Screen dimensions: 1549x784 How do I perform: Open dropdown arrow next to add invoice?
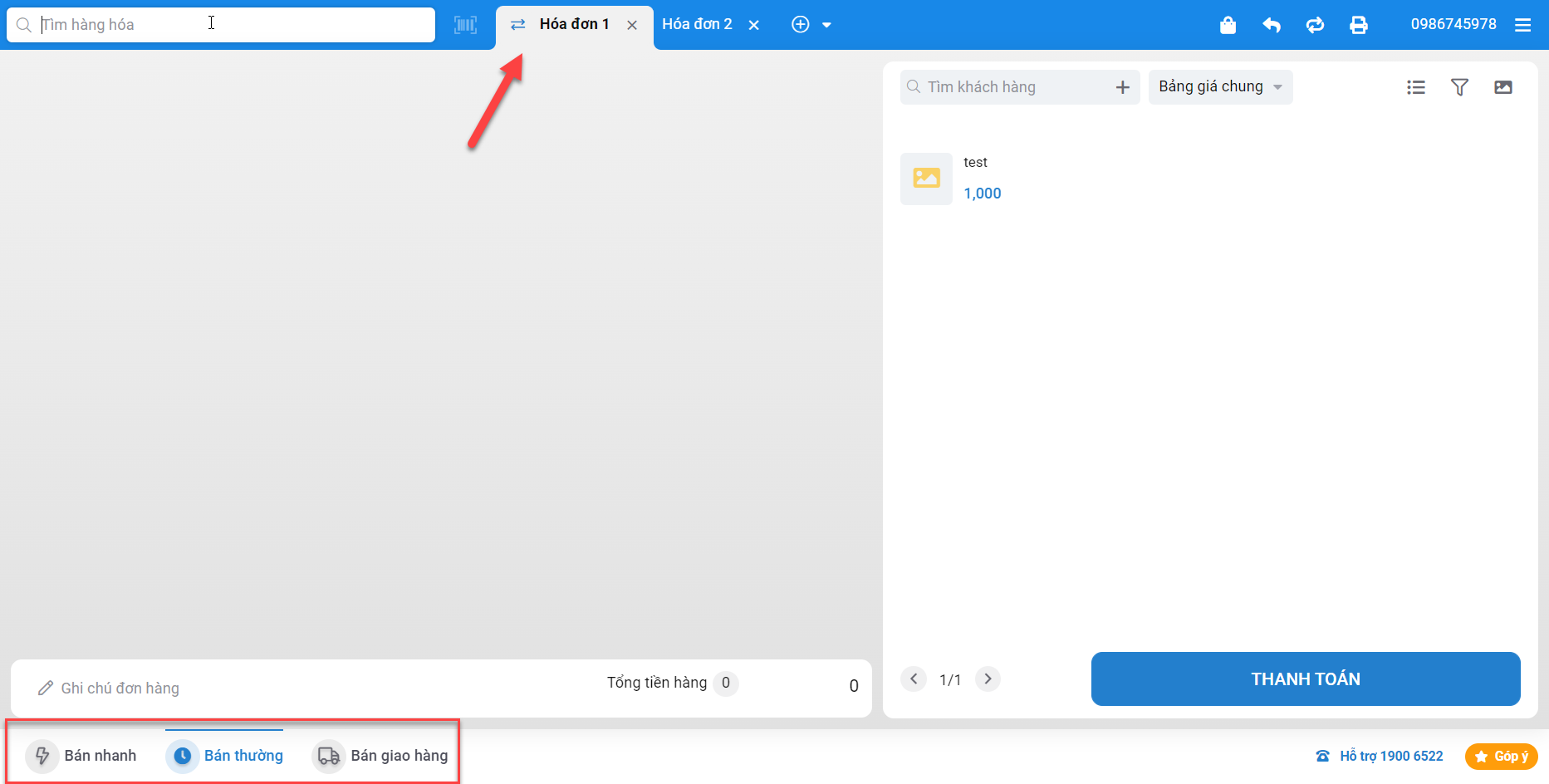pos(826,25)
